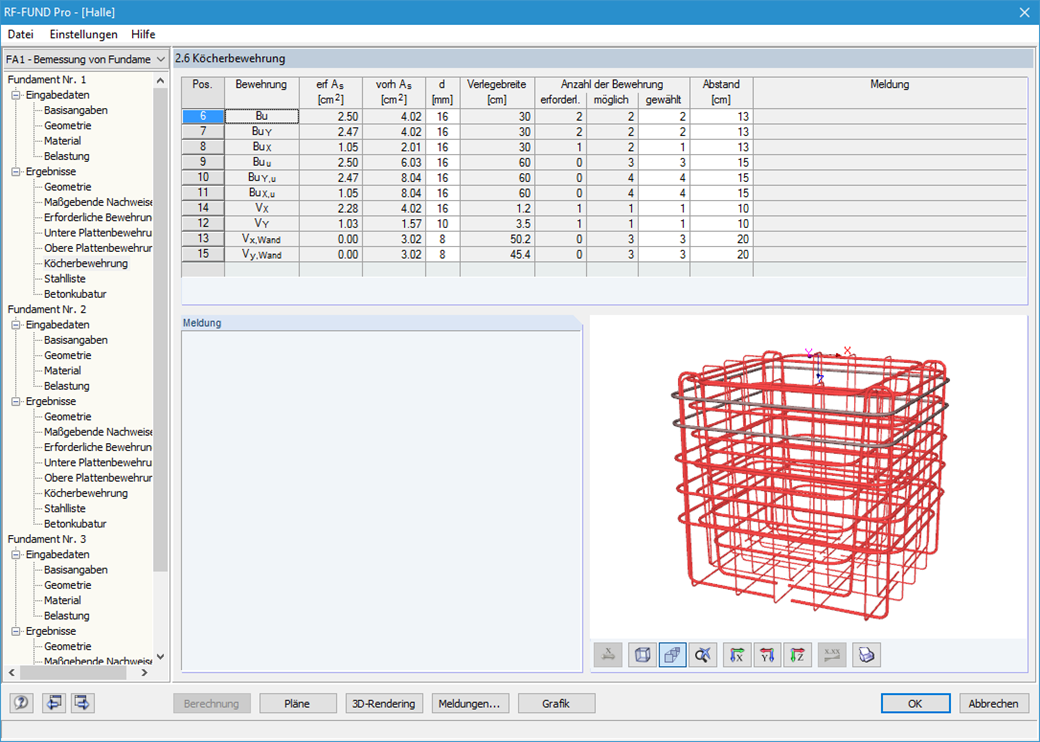Open the Meldungen... dialog

pyautogui.click(x=470, y=704)
